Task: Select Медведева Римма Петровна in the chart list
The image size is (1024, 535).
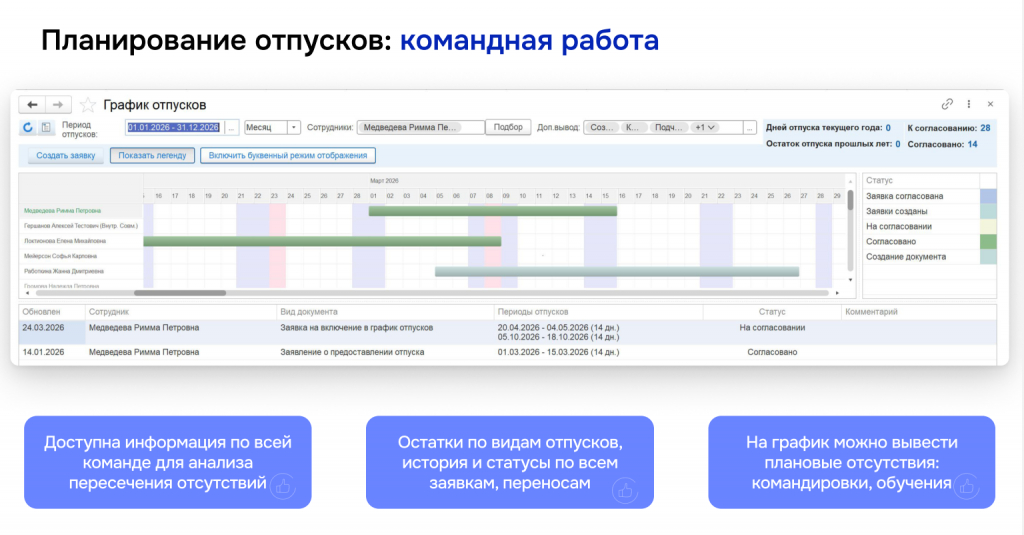Action: pyautogui.click(x=62, y=211)
